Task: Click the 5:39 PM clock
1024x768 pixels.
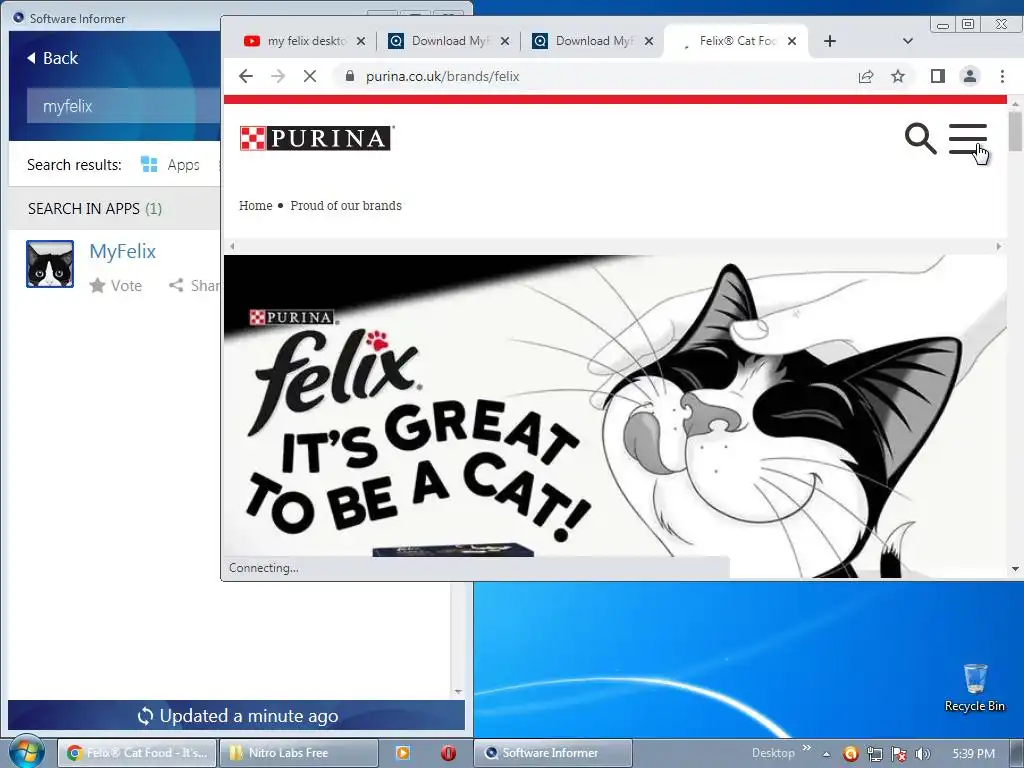Action: pos(974,754)
